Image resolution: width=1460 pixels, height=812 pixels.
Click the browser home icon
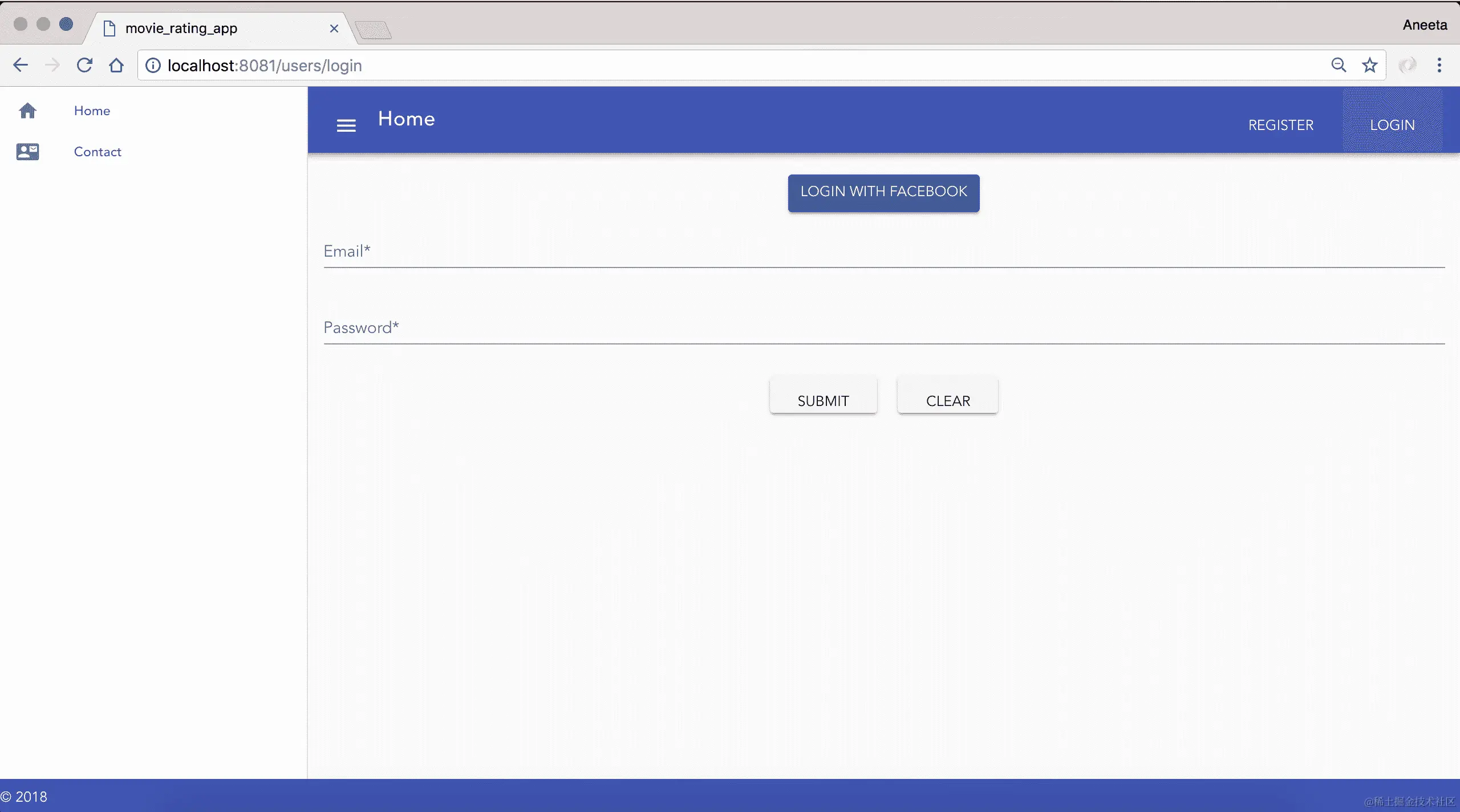click(116, 65)
